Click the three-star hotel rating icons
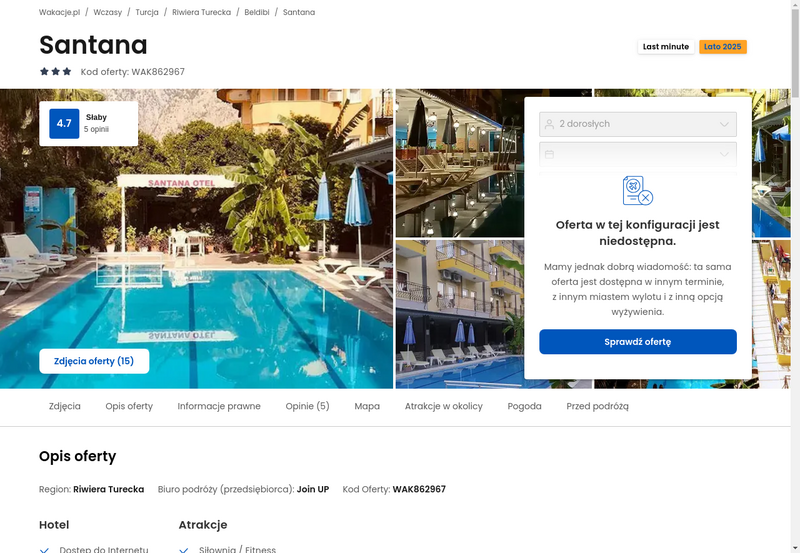Screen dimensions: 800x553 click(x=56, y=71)
